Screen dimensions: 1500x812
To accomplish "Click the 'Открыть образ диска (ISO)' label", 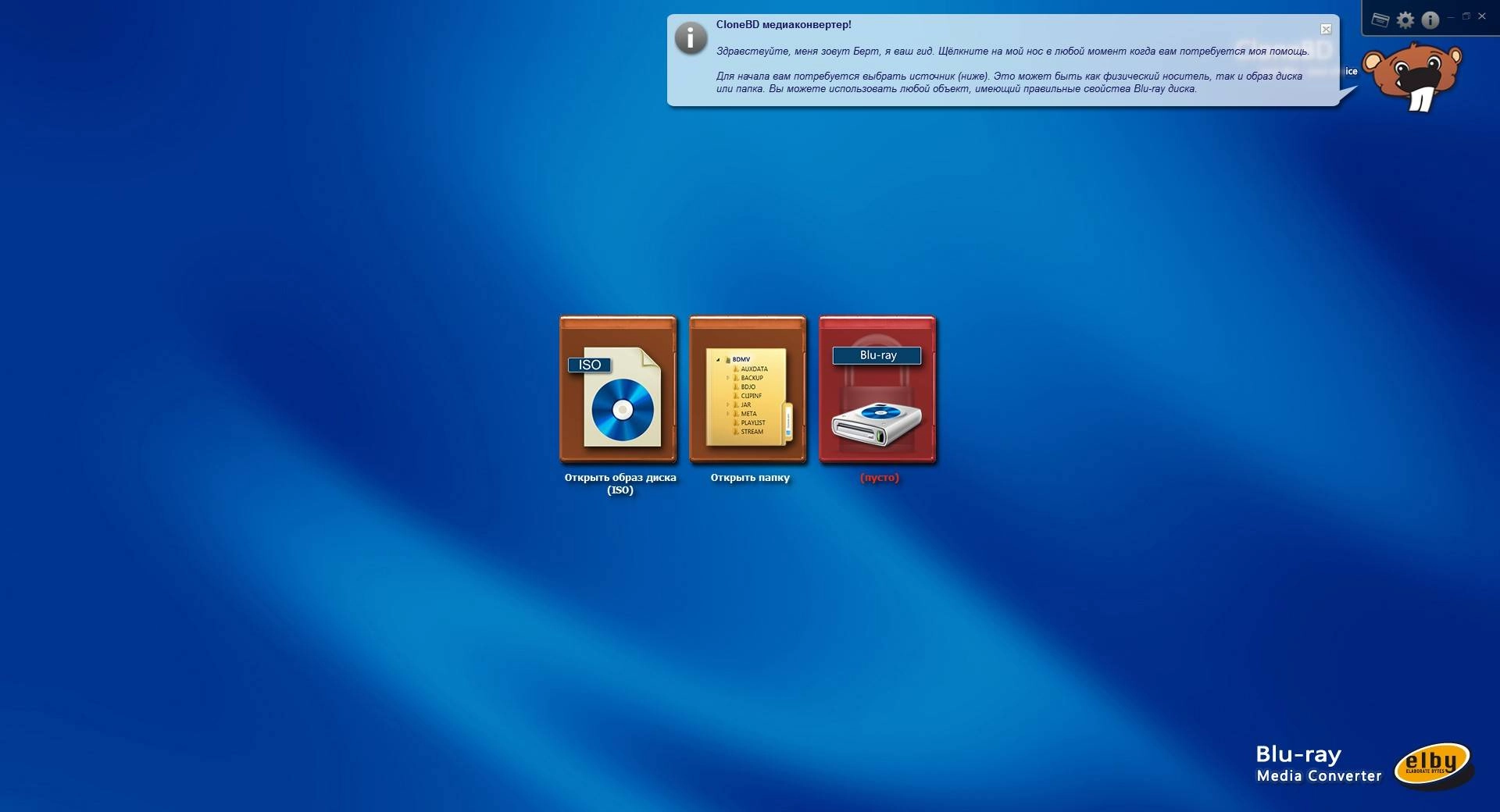I will tap(620, 483).
